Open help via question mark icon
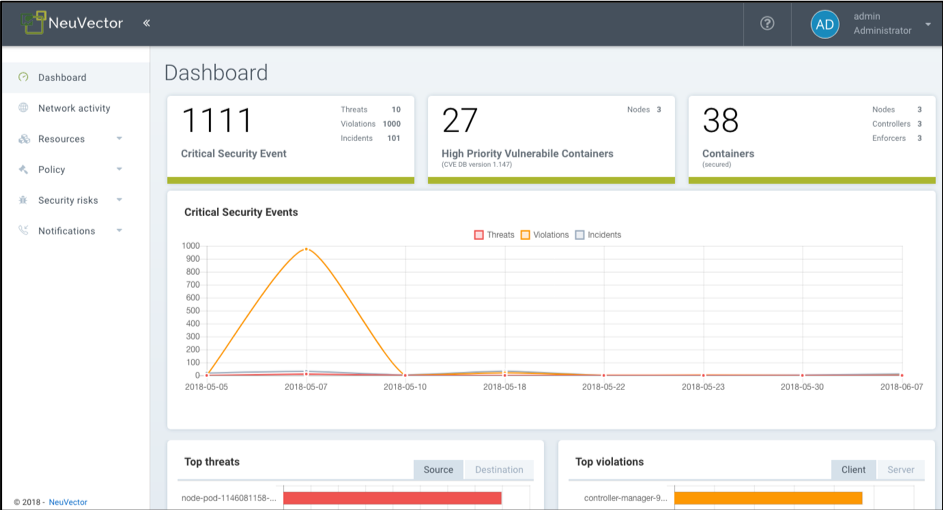This screenshot has height=510, width=943. point(767,23)
